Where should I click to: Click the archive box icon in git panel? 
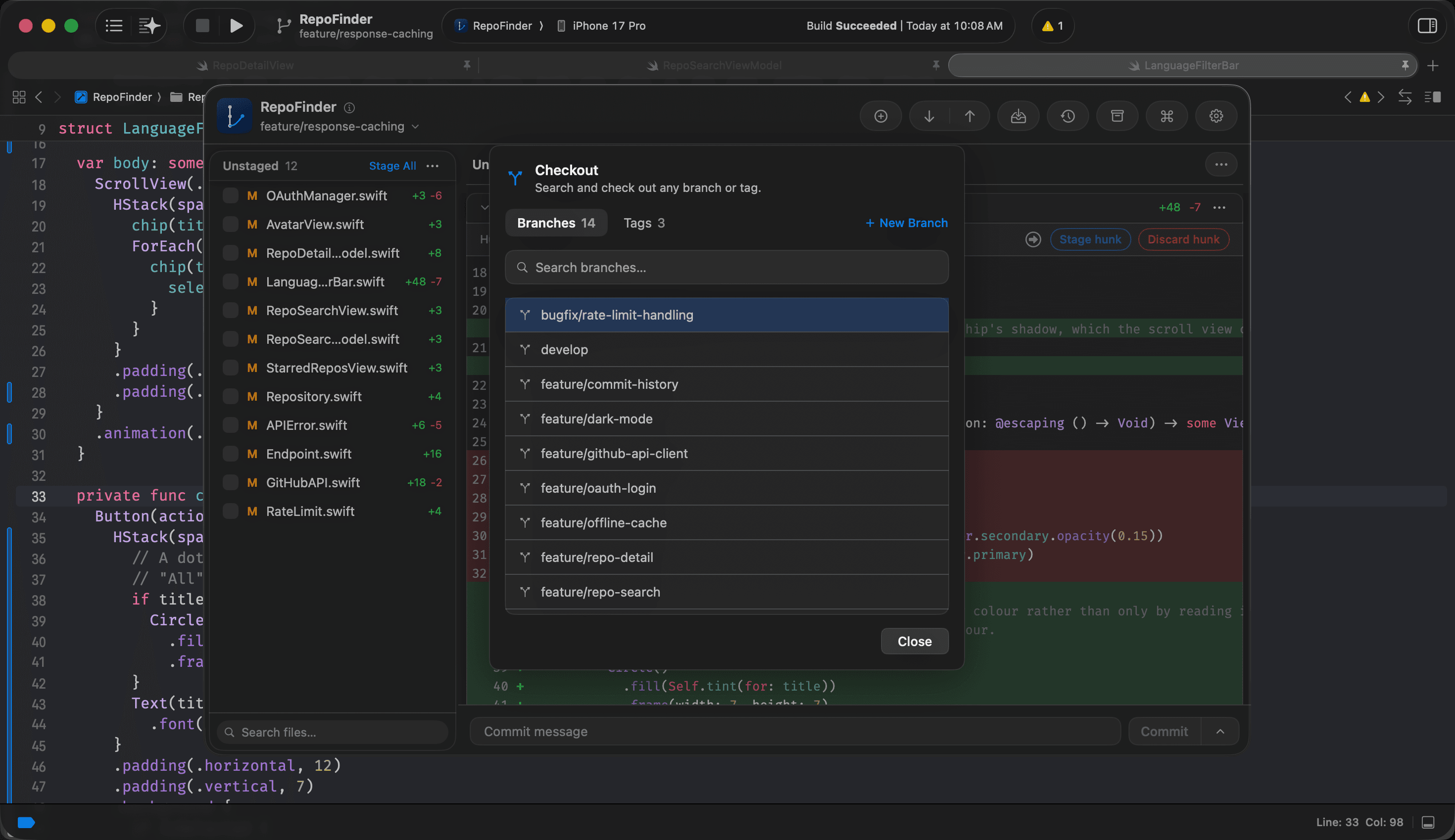point(1117,116)
